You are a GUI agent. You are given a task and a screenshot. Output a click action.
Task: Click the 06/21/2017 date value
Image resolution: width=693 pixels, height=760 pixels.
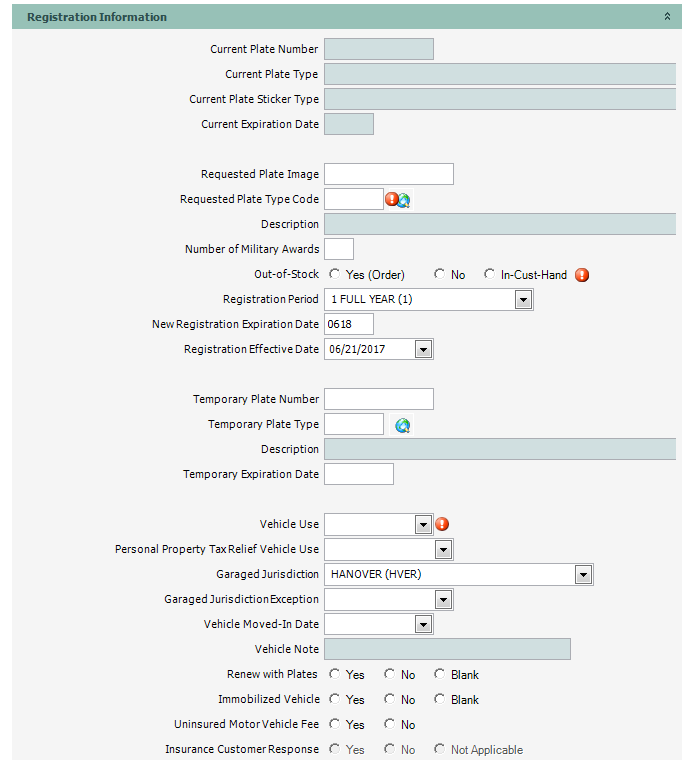(357, 349)
